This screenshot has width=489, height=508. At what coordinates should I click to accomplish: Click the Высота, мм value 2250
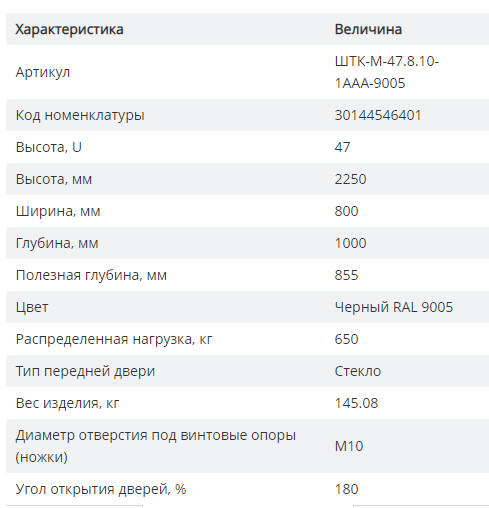(350, 179)
